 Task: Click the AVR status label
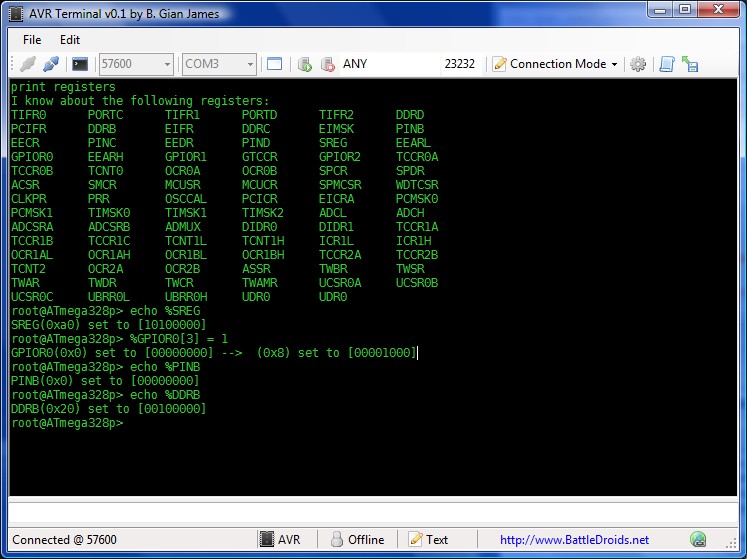289,539
